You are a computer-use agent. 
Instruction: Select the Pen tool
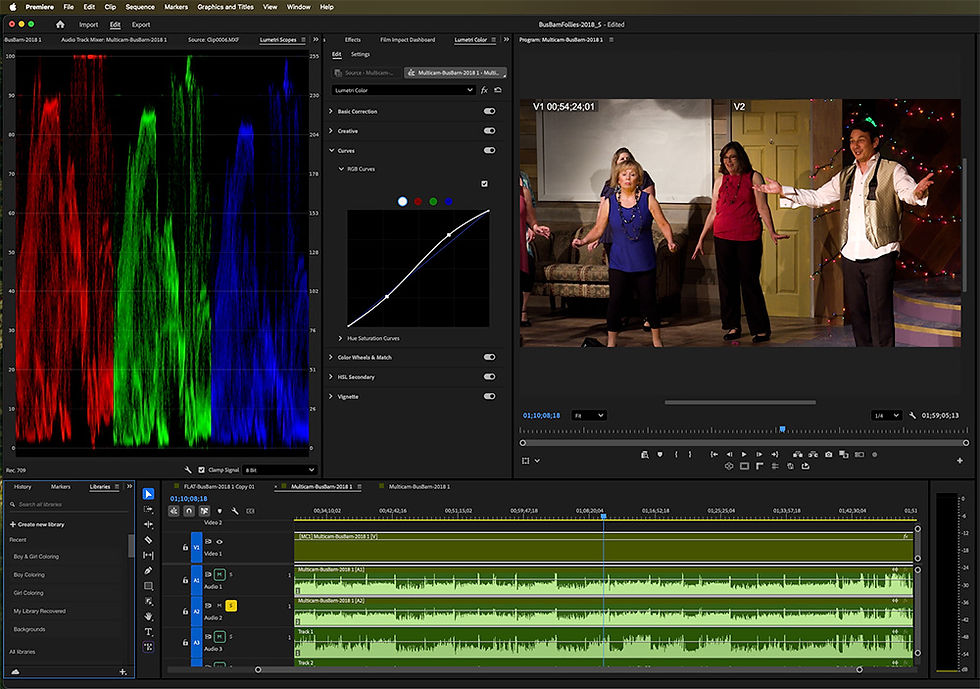(x=148, y=570)
